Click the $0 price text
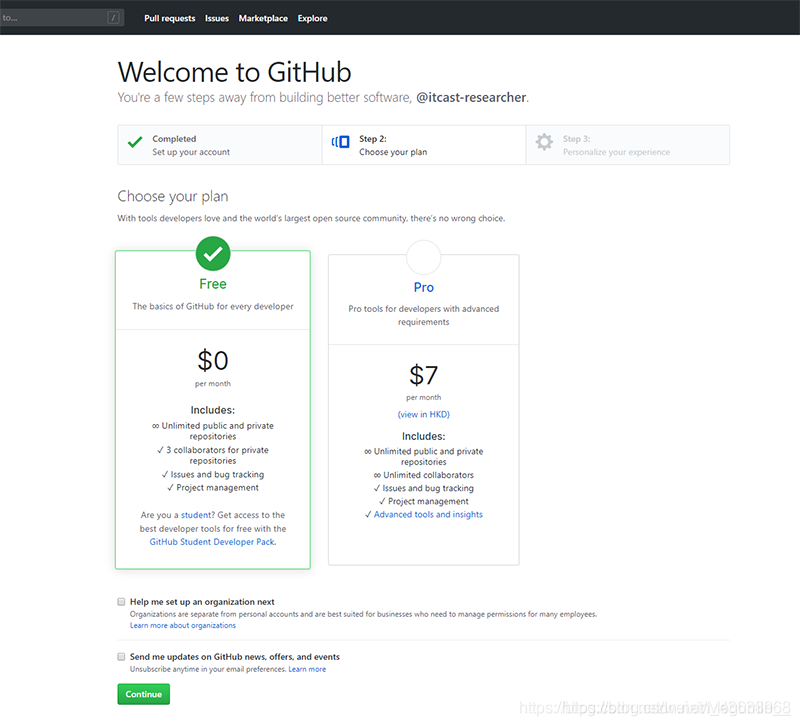 click(213, 361)
